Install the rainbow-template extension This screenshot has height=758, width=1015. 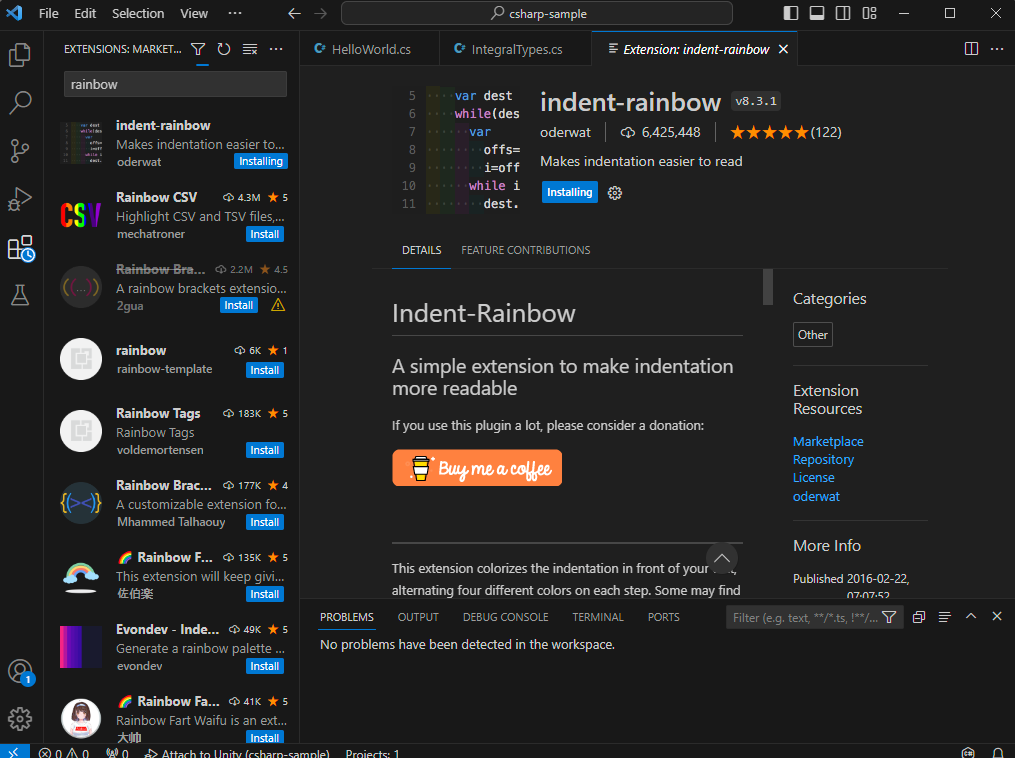coord(265,370)
